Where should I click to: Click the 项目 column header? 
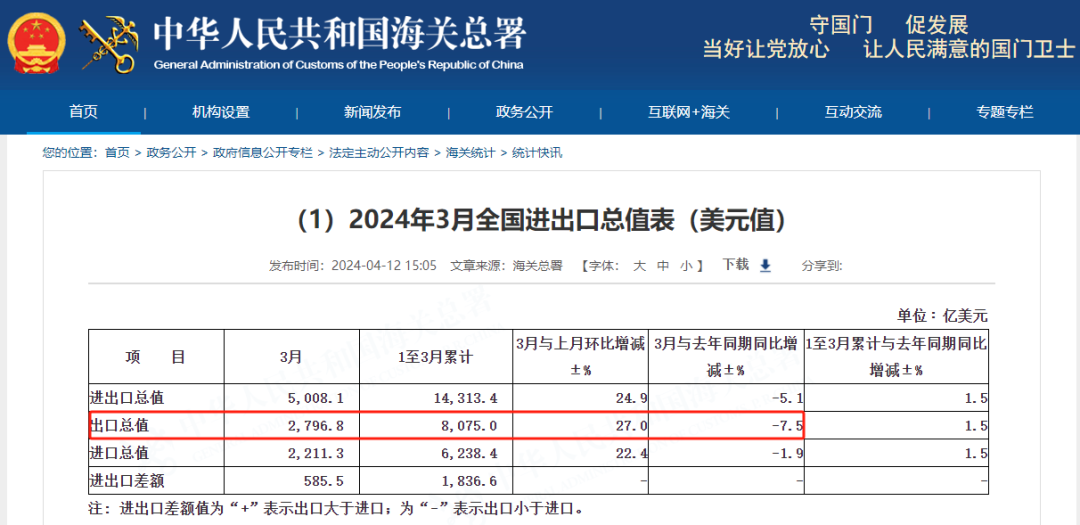[x=156, y=357]
